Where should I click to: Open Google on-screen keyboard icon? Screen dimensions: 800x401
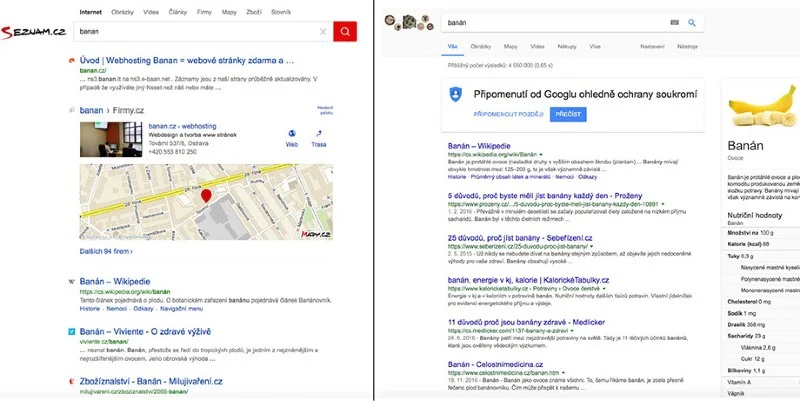674,22
